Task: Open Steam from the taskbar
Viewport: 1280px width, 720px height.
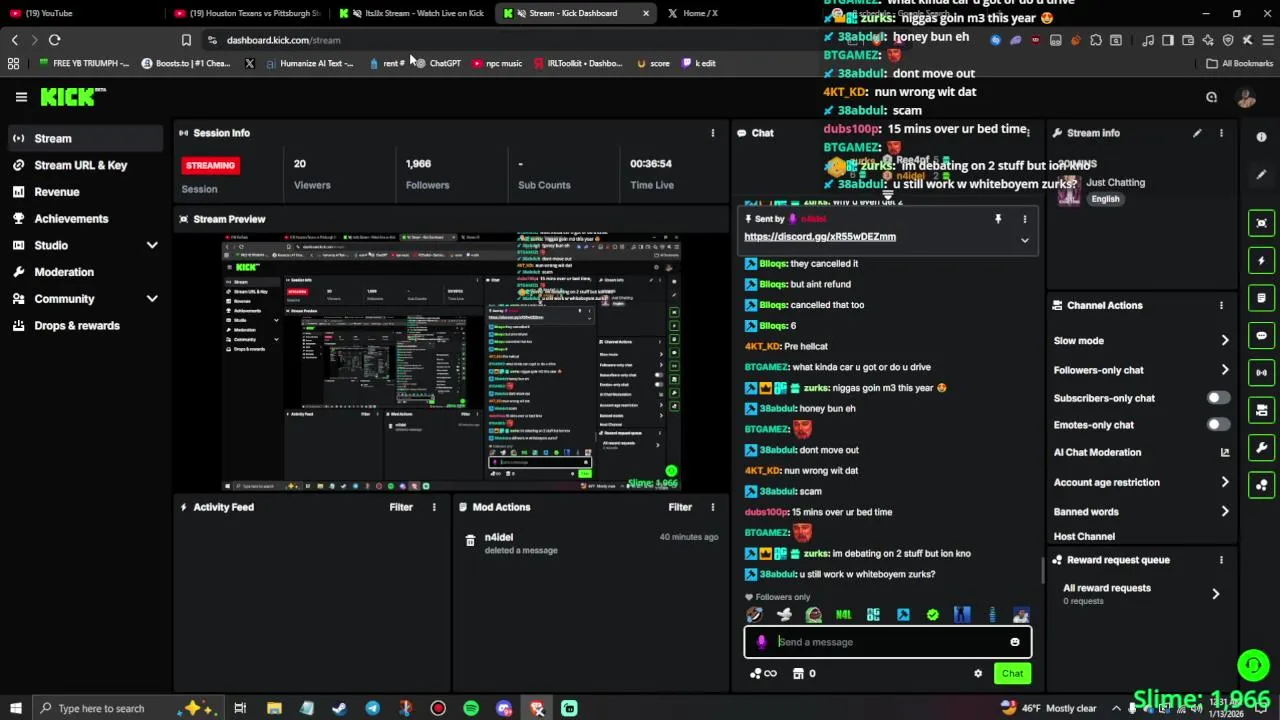Action: pyautogui.click(x=340, y=708)
